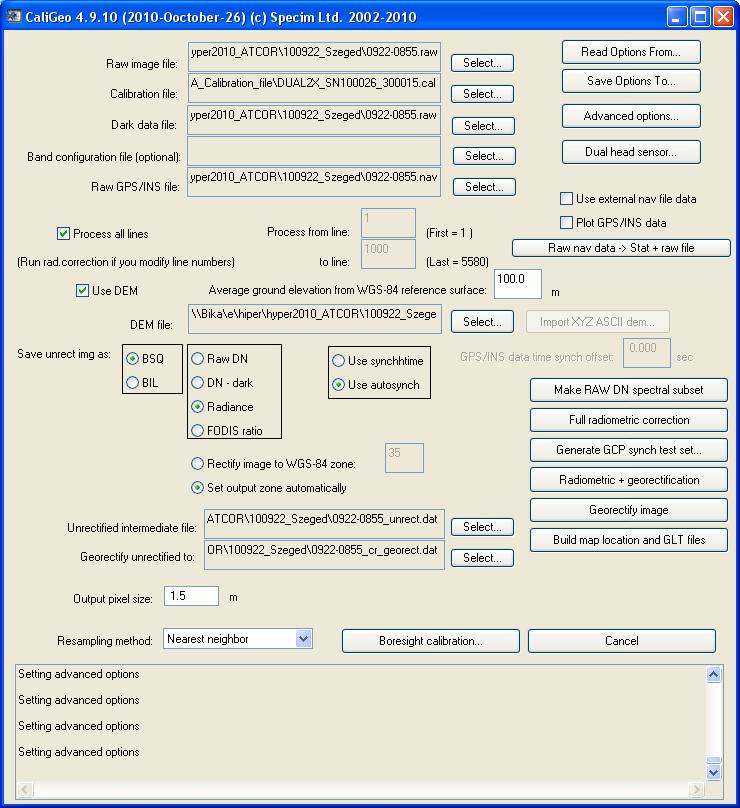Click Select for Dark data file
Screen dimensions: 740x808
tap(483, 126)
